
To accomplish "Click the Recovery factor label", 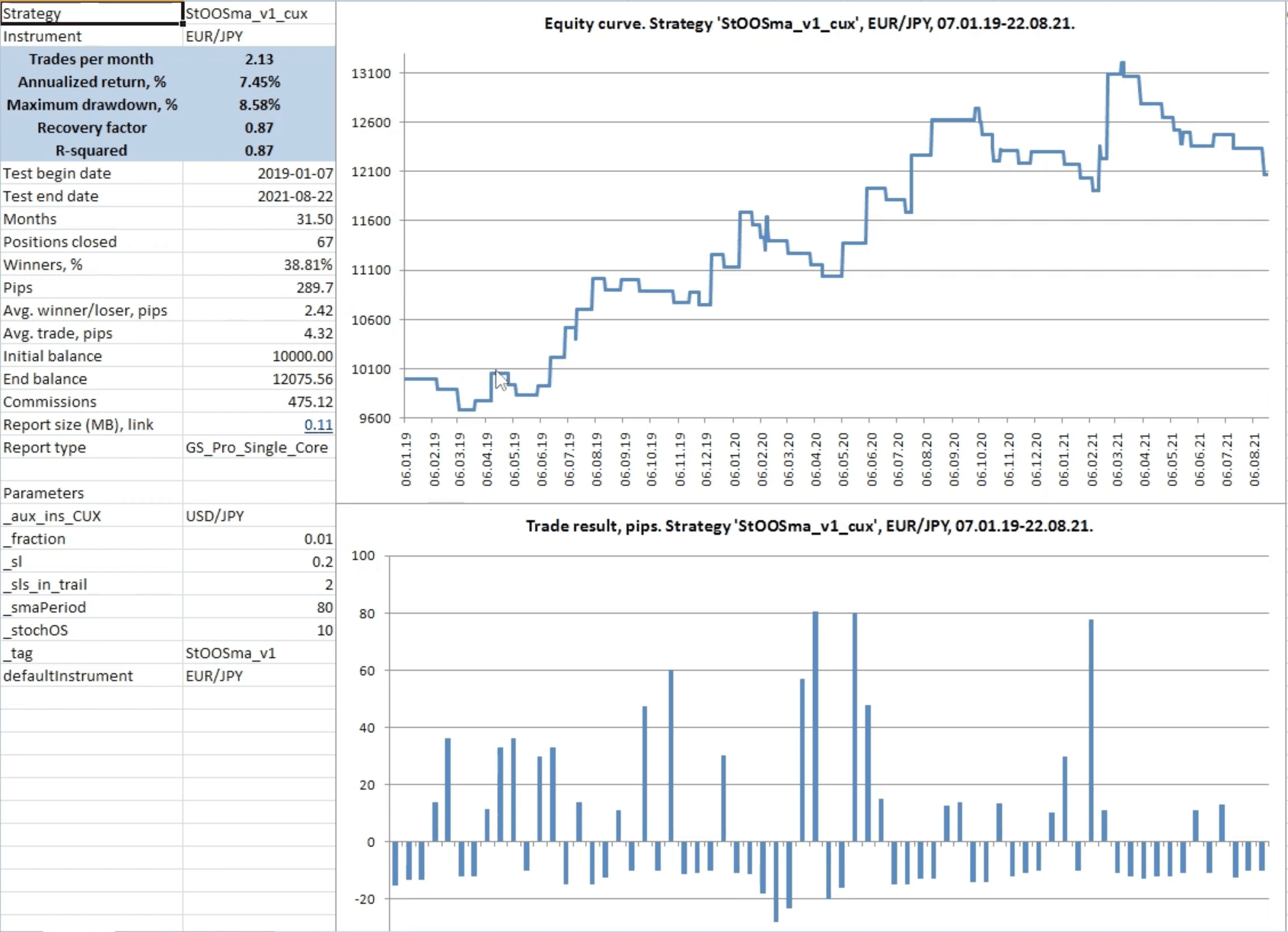I will click(91, 127).
